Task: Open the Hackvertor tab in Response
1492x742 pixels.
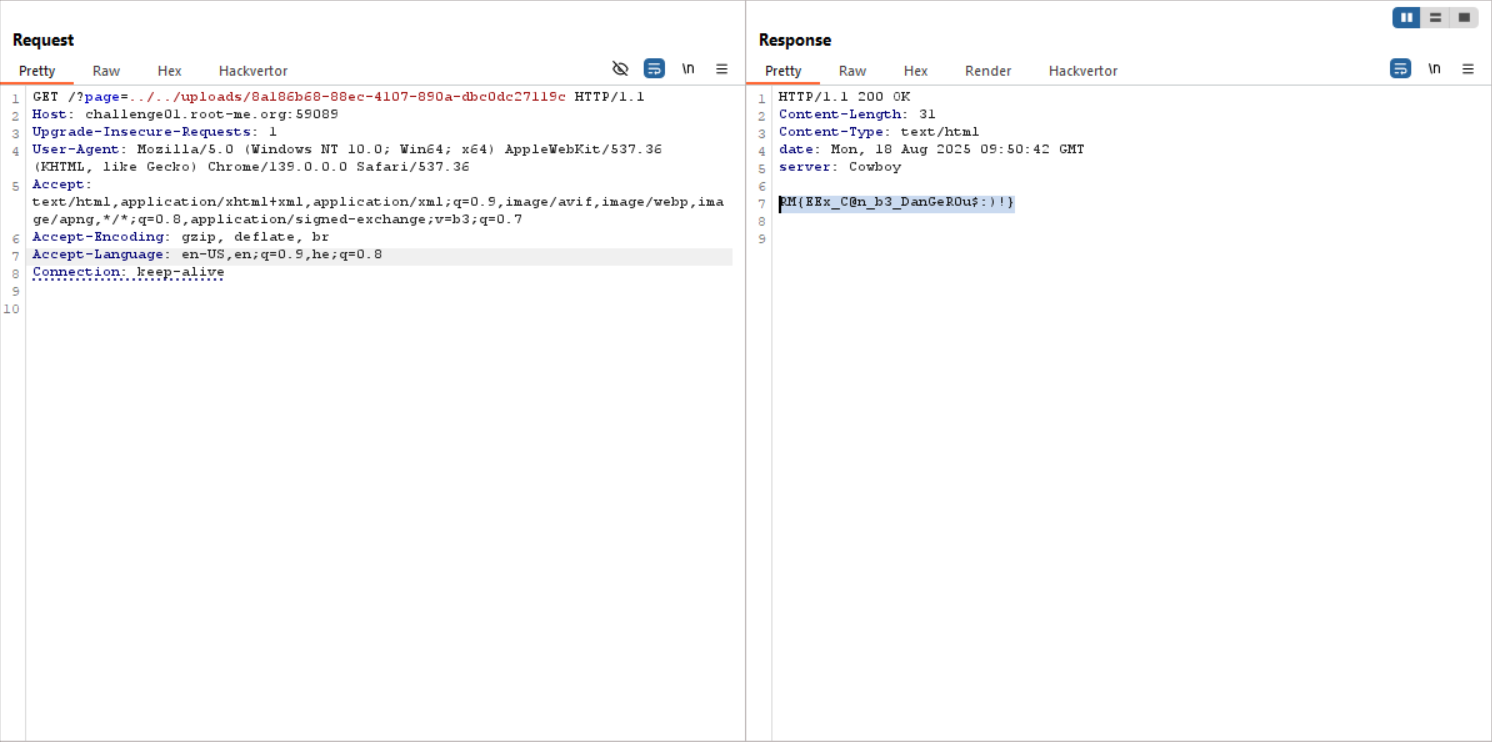Action: [1083, 71]
